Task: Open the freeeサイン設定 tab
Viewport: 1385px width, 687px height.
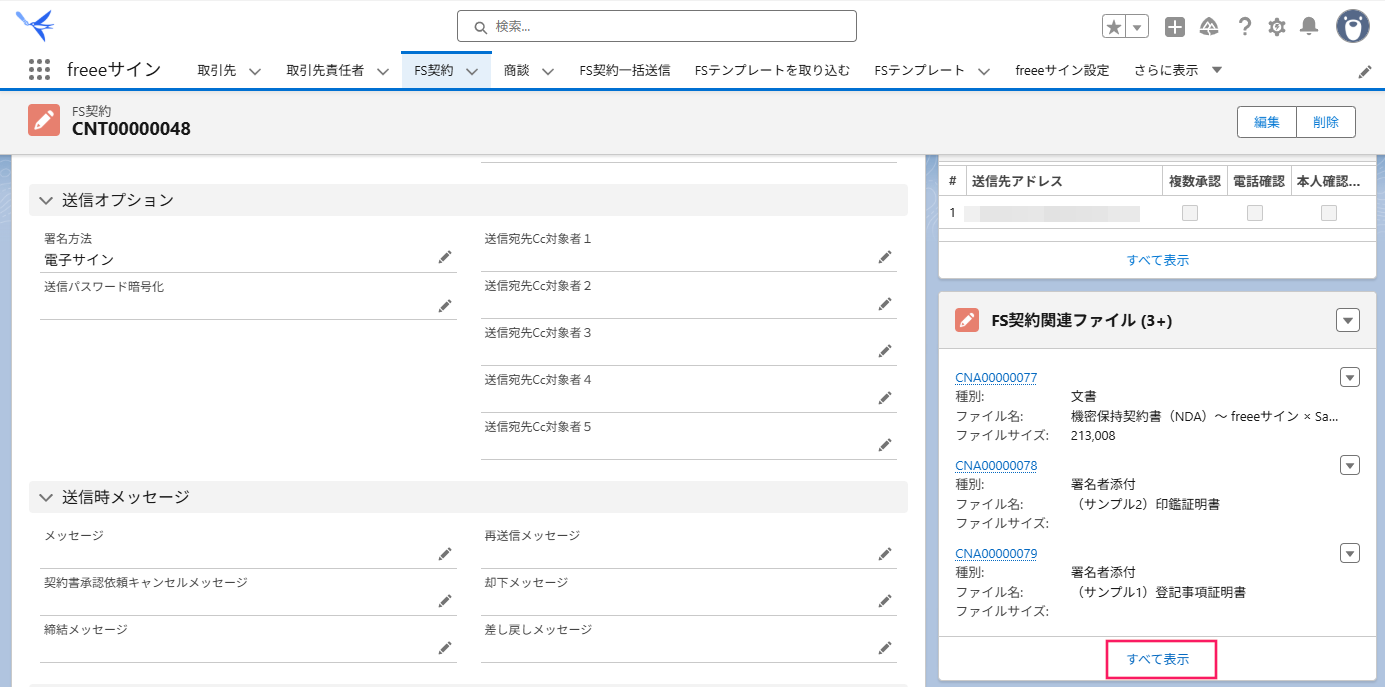Action: coord(1062,70)
